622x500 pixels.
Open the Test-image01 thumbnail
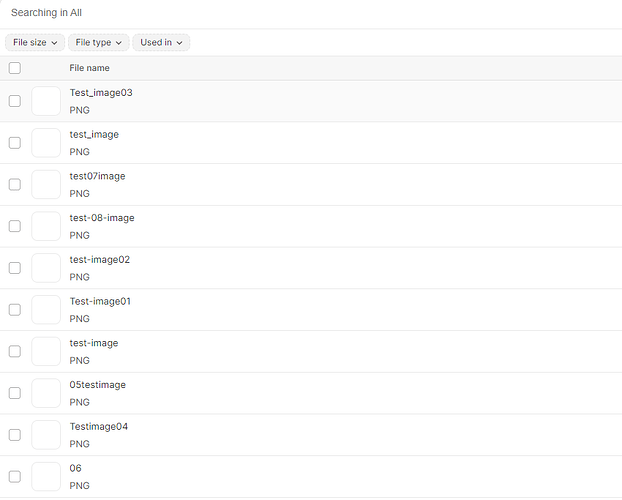pos(46,310)
